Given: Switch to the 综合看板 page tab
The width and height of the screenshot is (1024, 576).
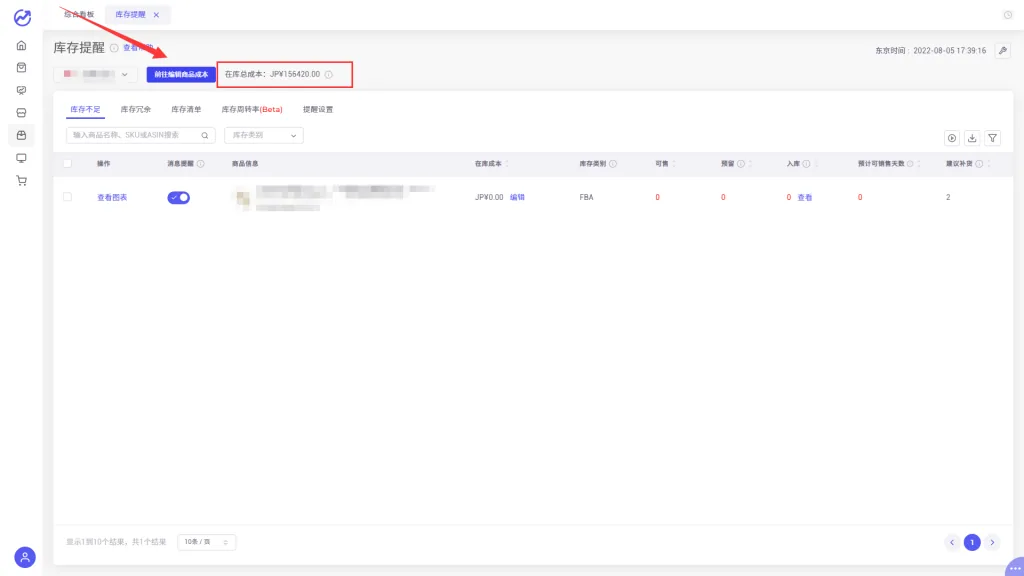Looking at the screenshot, I should [79, 14].
